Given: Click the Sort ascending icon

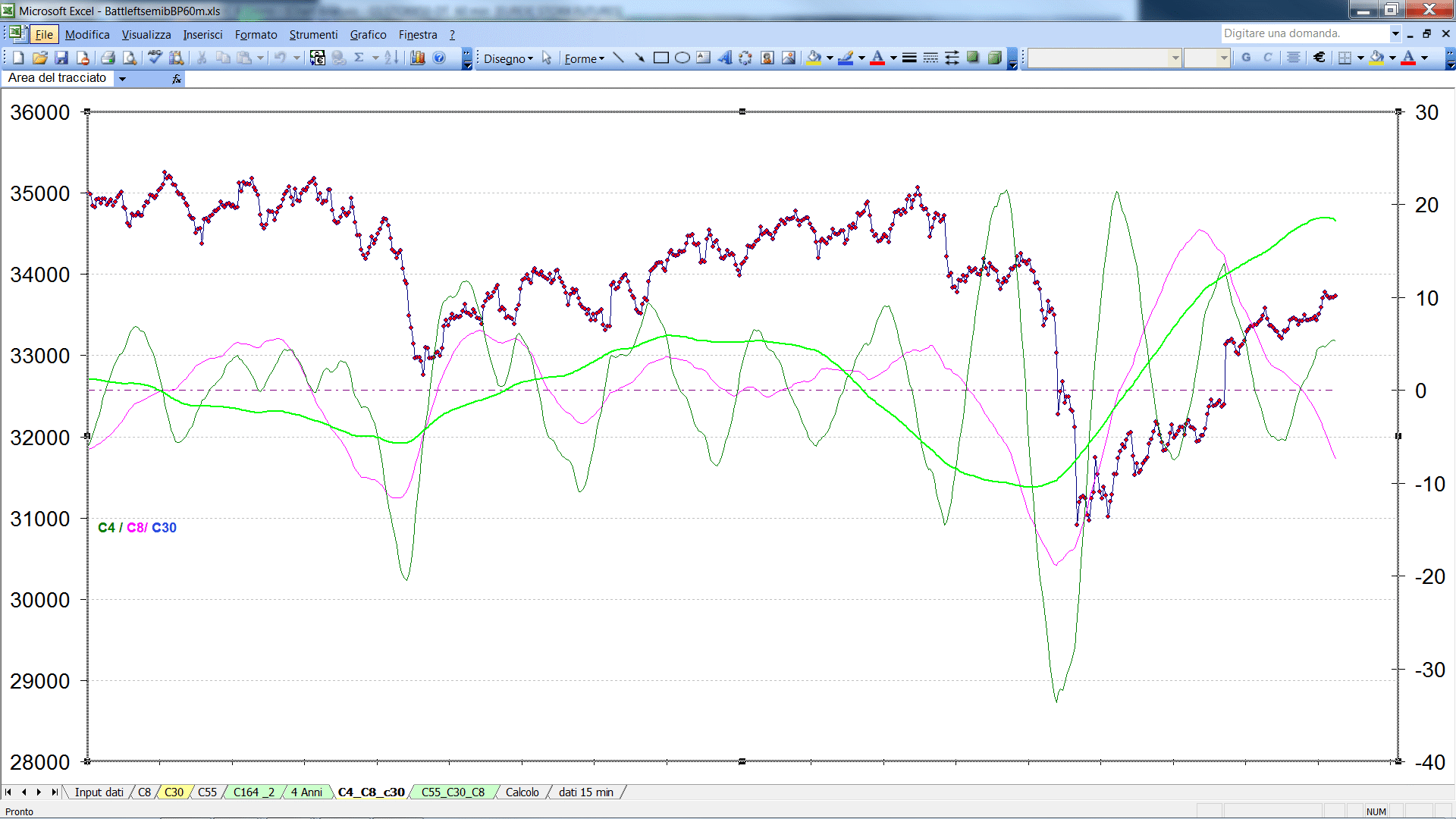Looking at the screenshot, I should [x=391, y=58].
